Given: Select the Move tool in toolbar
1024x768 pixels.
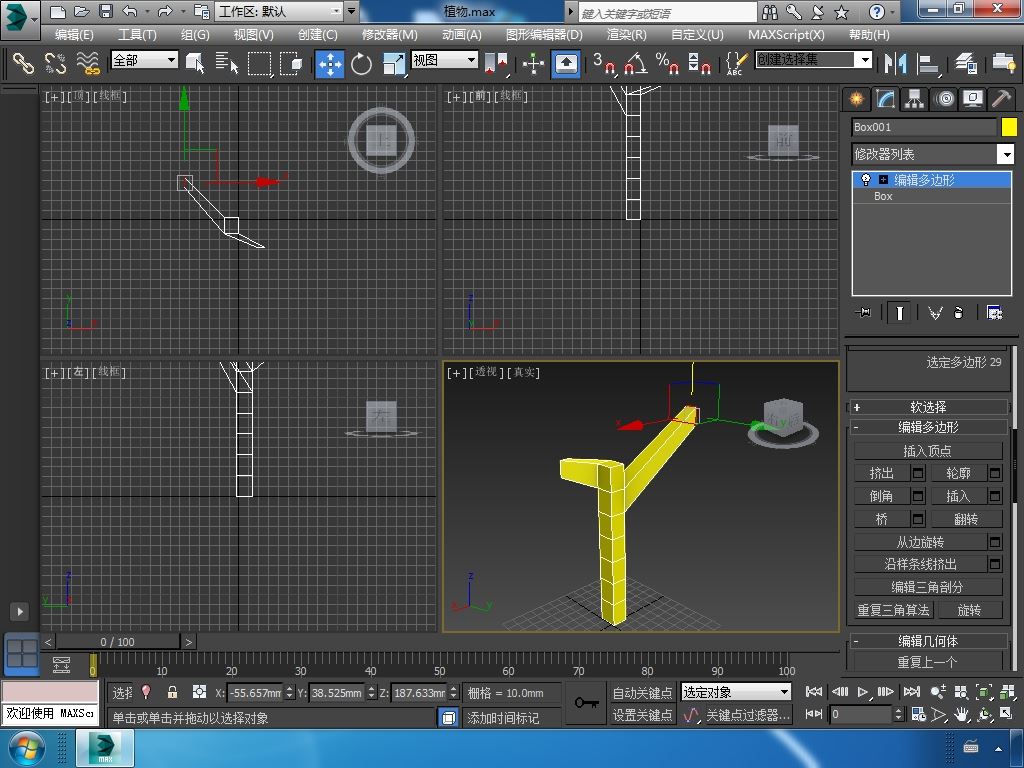Looking at the screenshot, I should pos(330,64).
